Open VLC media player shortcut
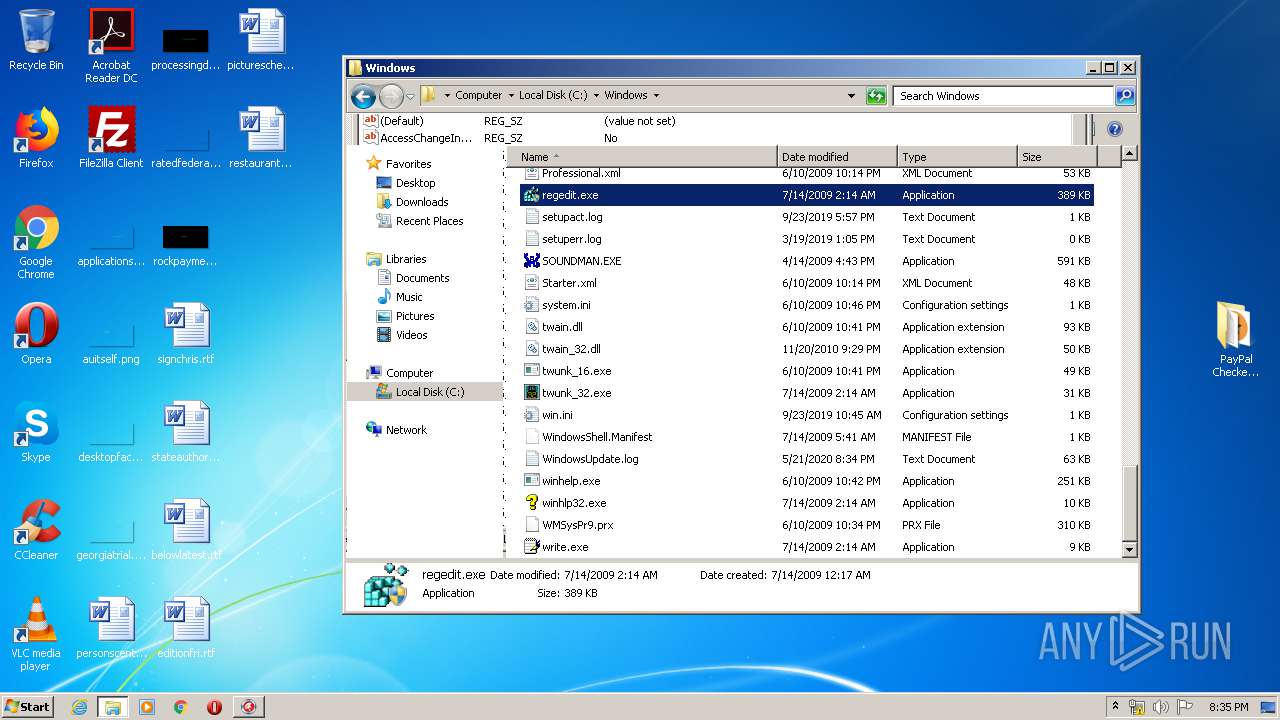The height and width of the screenshot is (720, 1280). 36,634
